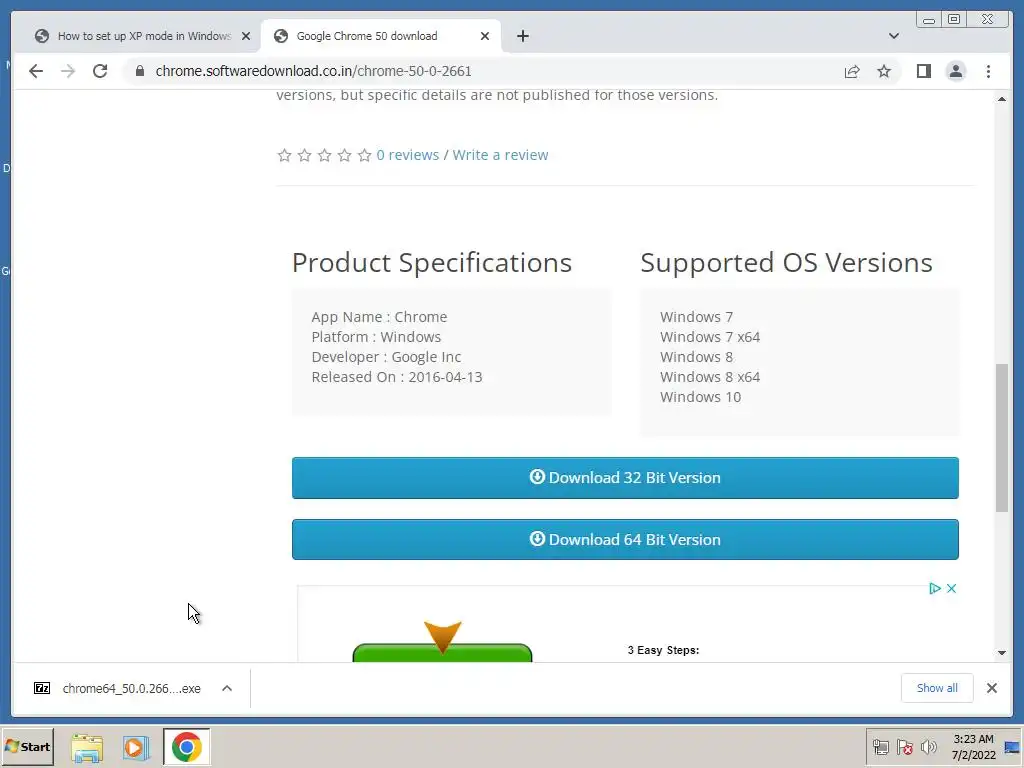
Task: Open Action Center flag icon
Action: pyautogui.click(x=904, y=747)
